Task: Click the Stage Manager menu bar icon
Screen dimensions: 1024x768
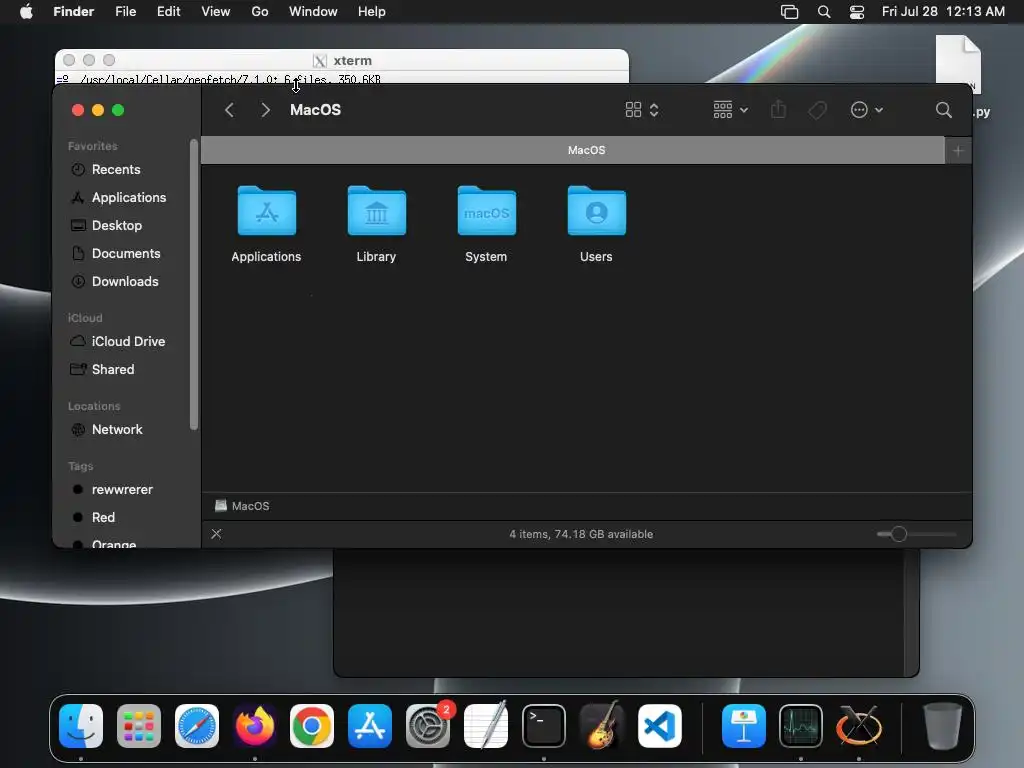Action: point(790,12)
